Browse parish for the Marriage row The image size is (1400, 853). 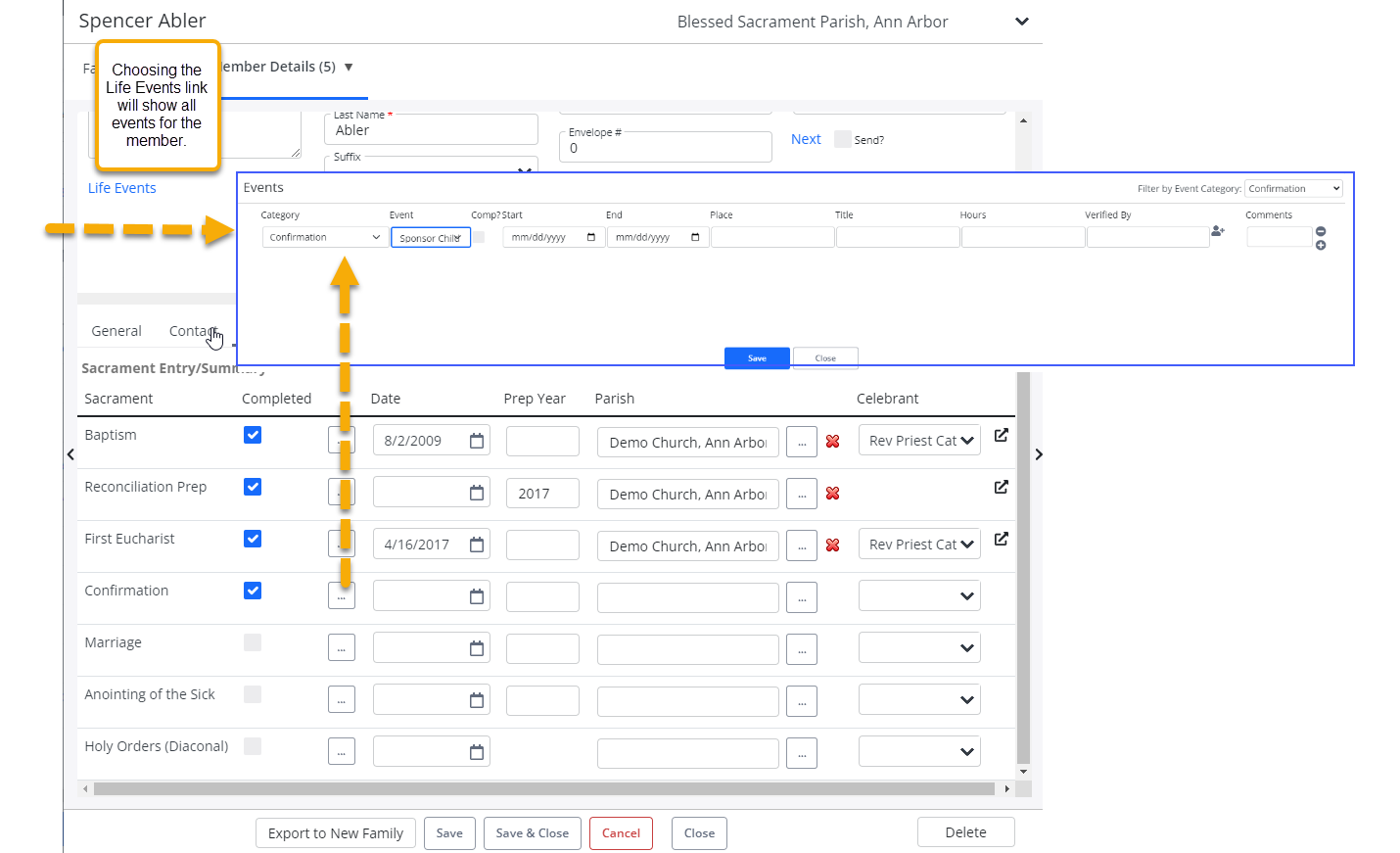click(802, 649)
